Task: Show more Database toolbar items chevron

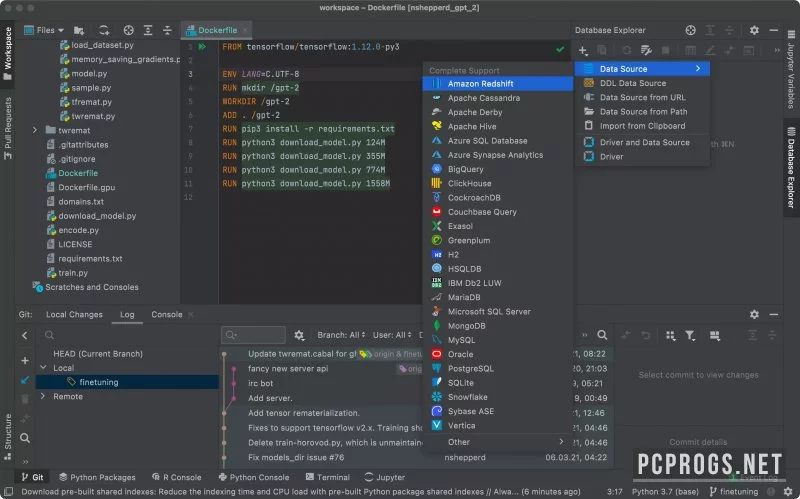Action: click(x=777, y=50)
